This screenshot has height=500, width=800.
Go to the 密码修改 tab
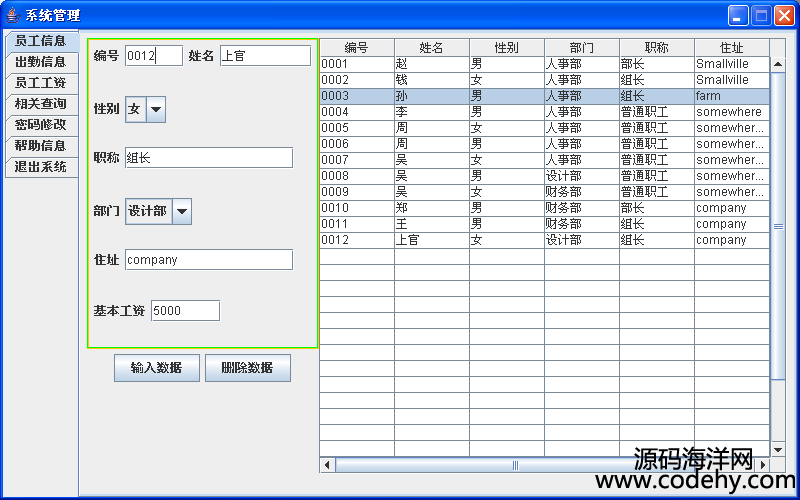tap(41, 125)
